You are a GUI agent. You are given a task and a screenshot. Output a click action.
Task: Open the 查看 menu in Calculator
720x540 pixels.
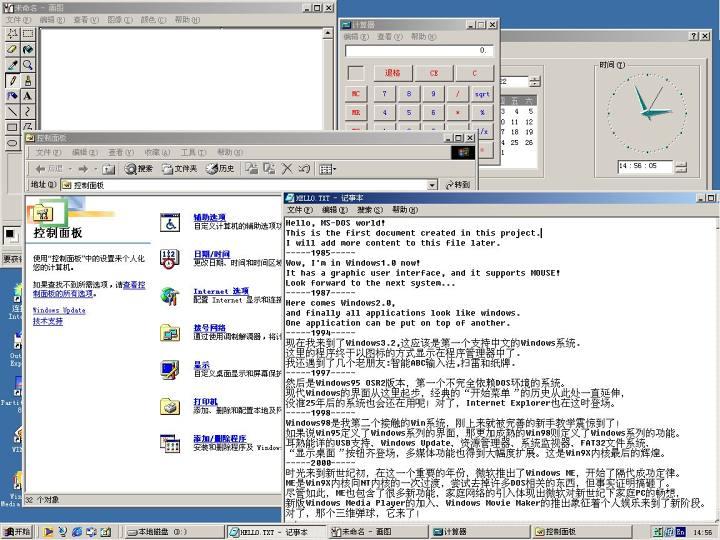tap(389, 37)
